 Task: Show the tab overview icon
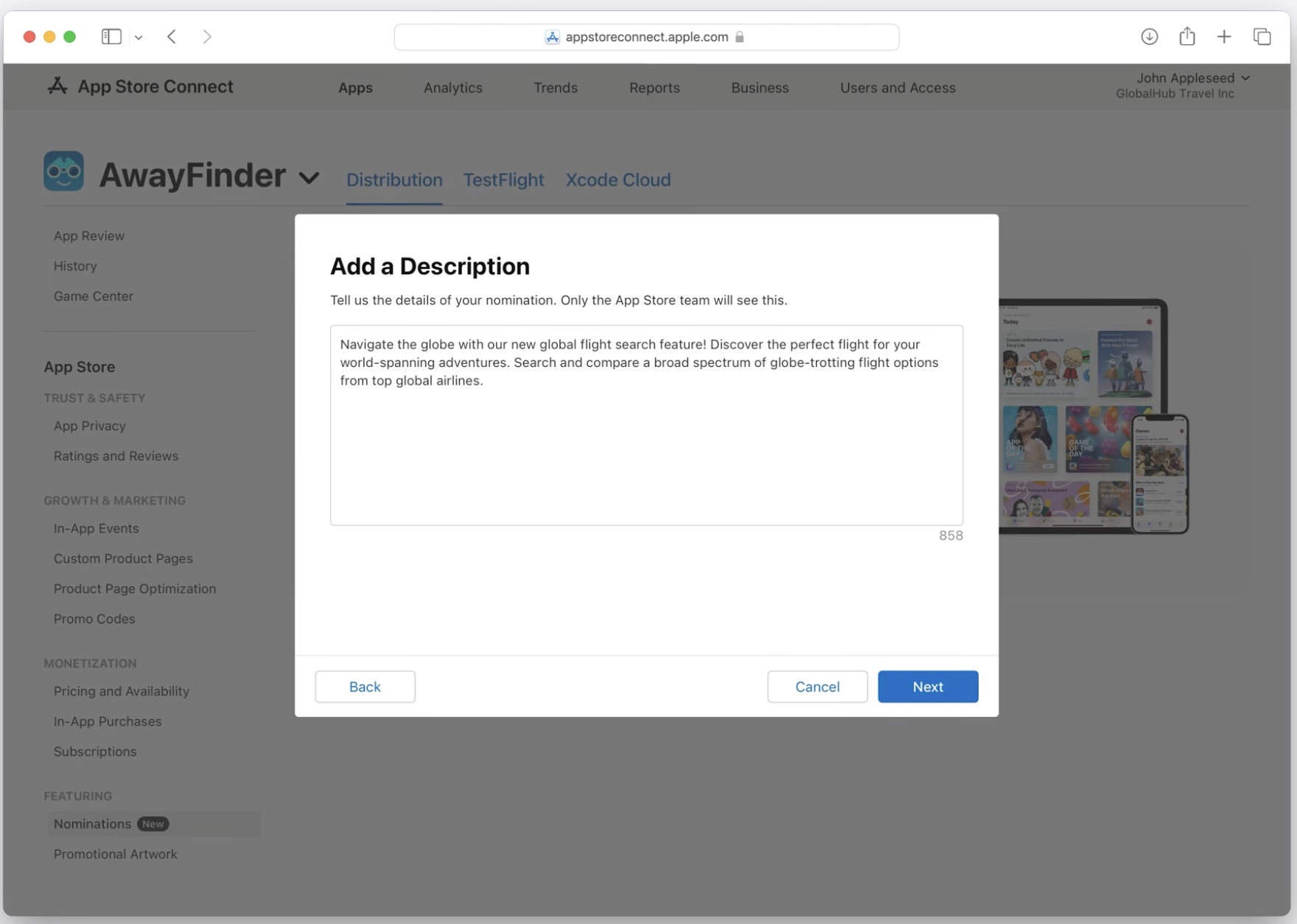tap(1262, 36)
